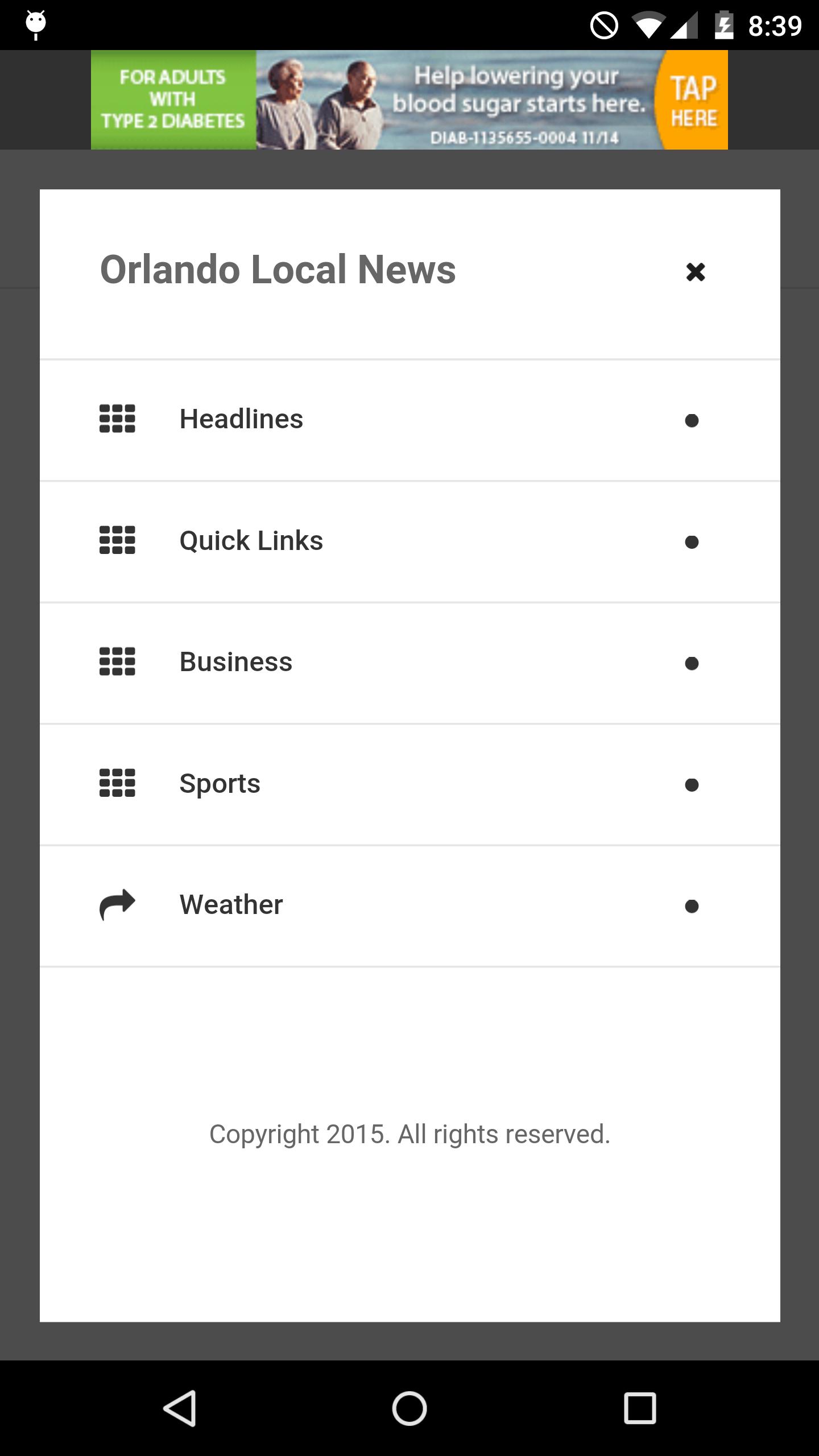The width and height of the screenshot is (819, 1456).
Task: Open the Headlines section
Action: tap(241, 419)
